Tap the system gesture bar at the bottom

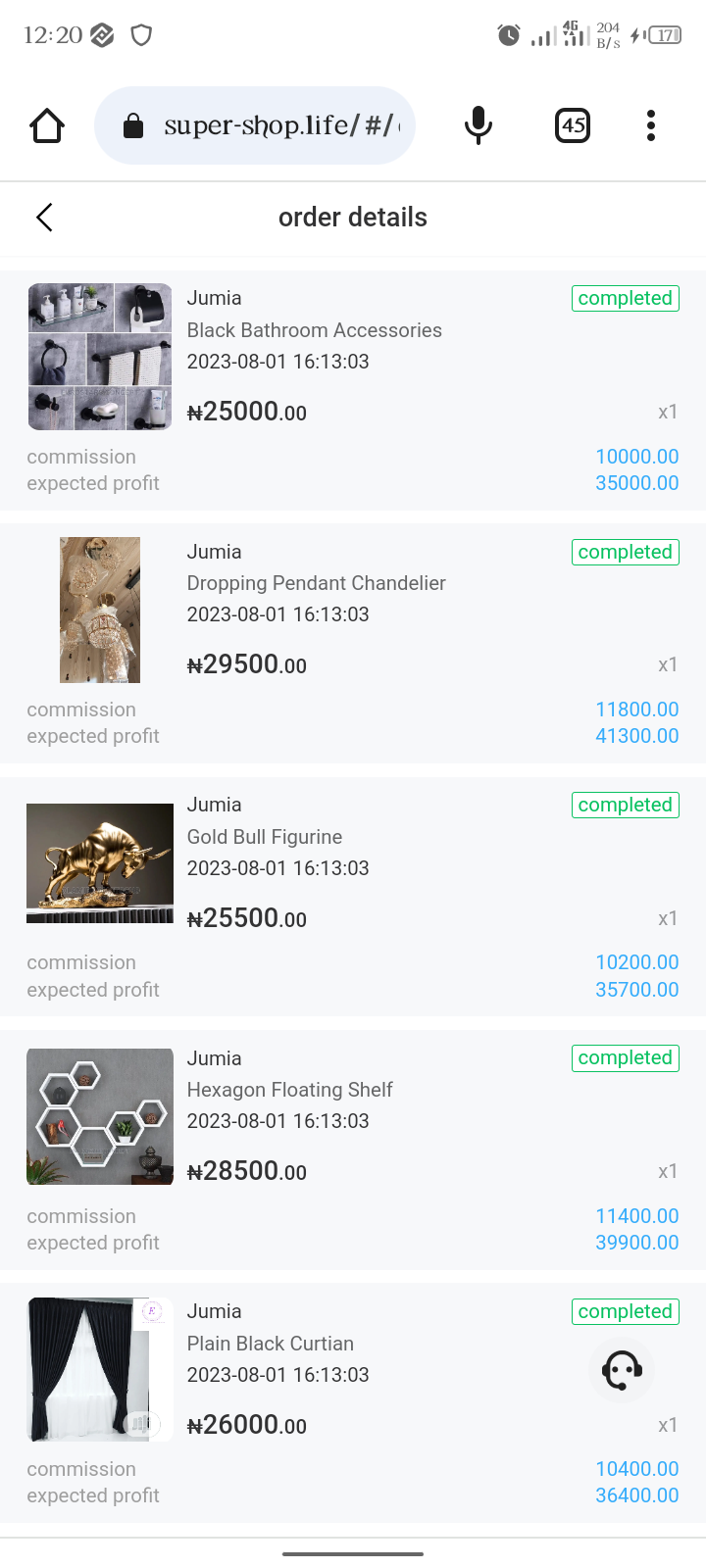click(x=353, y=1553)
